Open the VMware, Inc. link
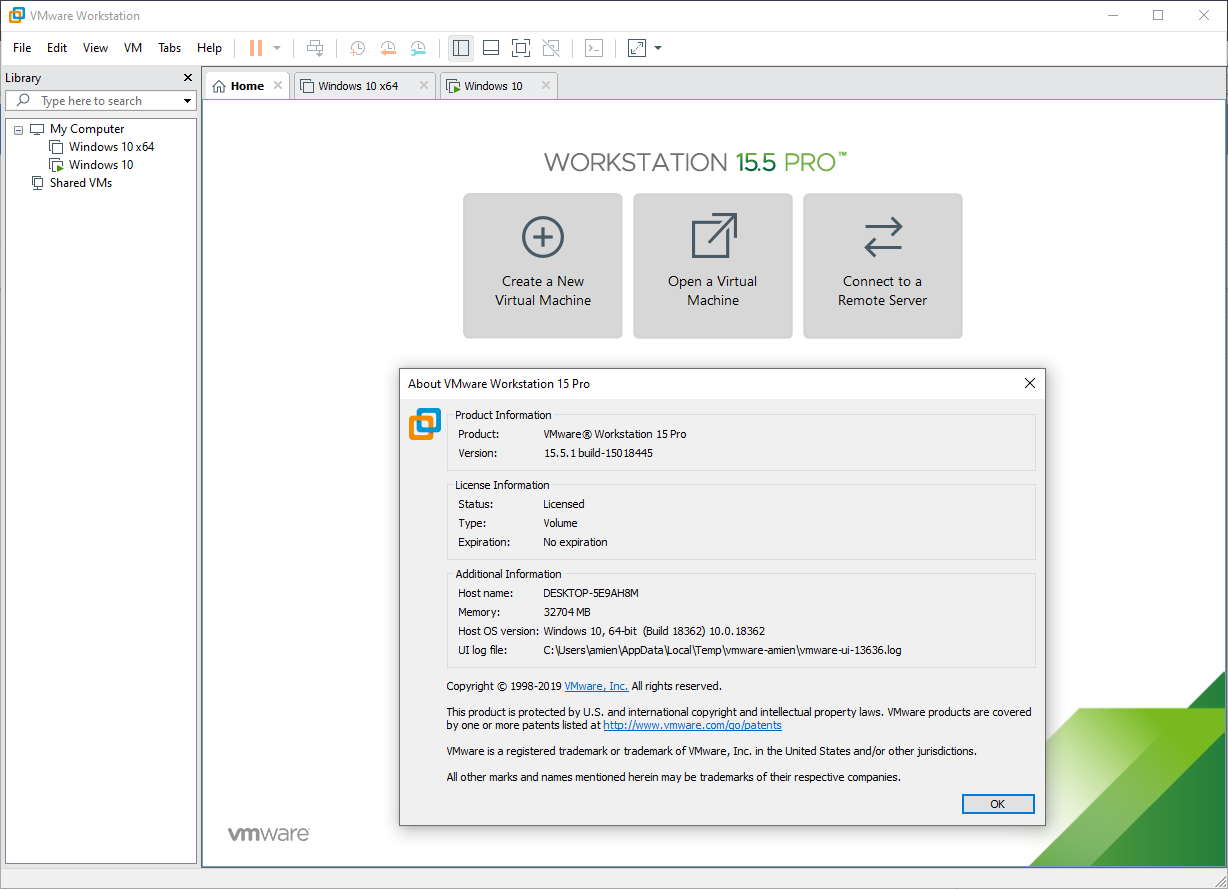The height and width of the screenshot is (889, 1228). pos(596,686)
